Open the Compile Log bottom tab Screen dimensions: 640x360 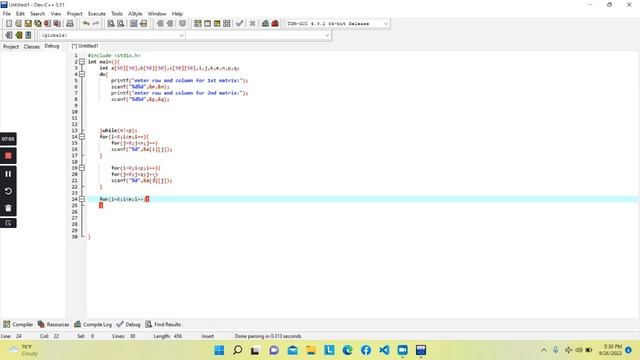point(93,324)
